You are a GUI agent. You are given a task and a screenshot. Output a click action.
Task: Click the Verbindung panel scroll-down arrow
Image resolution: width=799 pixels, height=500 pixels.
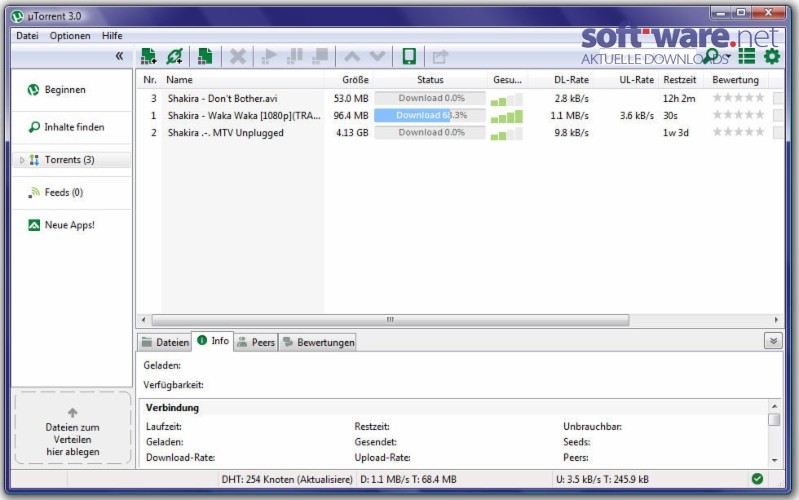coord(774,460)
